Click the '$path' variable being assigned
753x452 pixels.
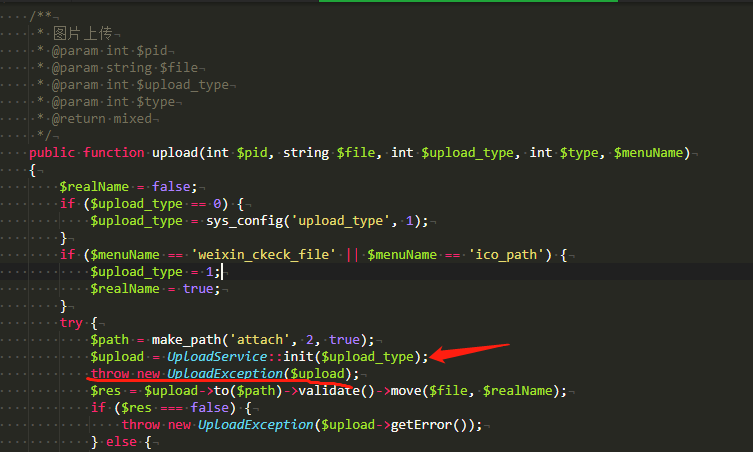tap(109, 340)
